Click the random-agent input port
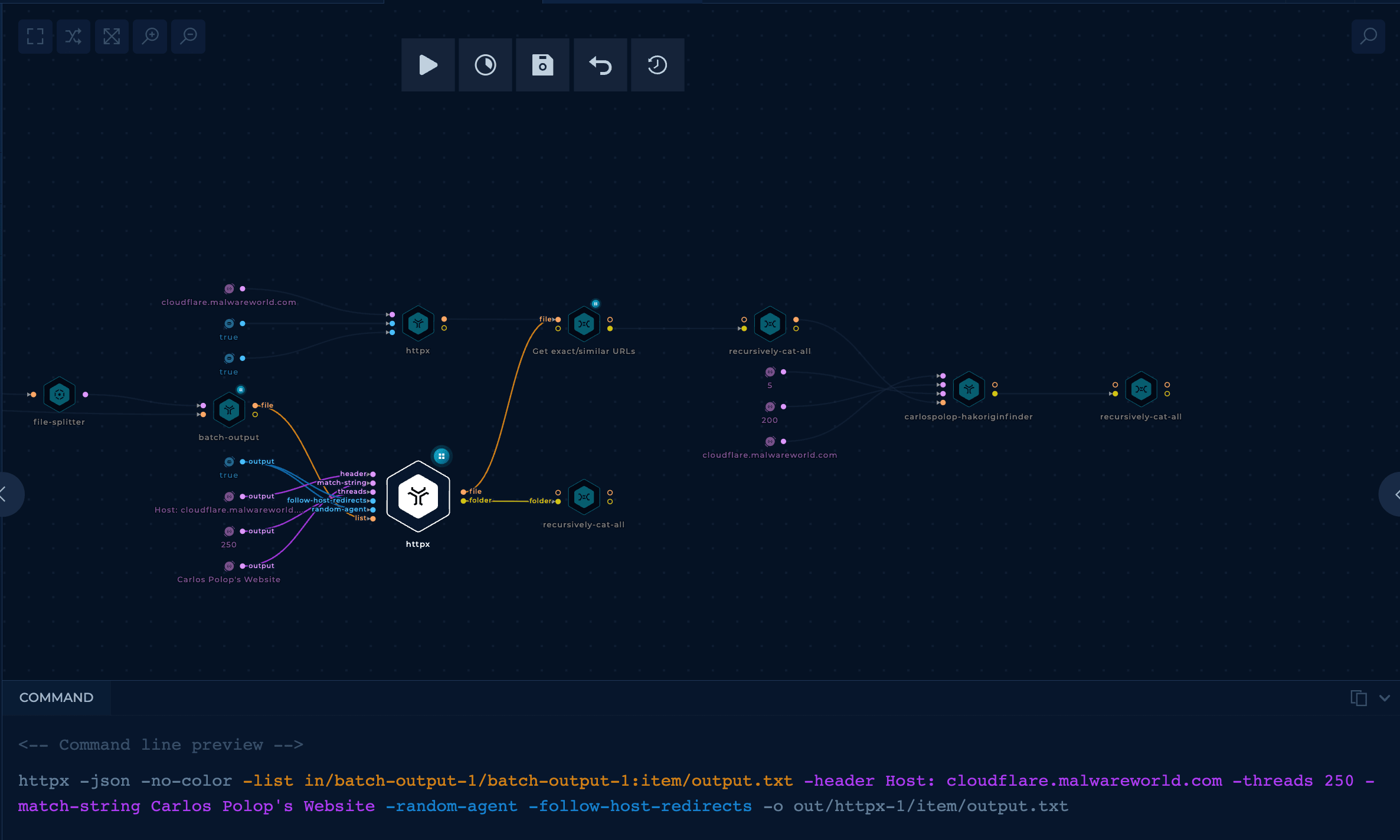The height and width of the screenshot is (840, 1400). [373, 510]
